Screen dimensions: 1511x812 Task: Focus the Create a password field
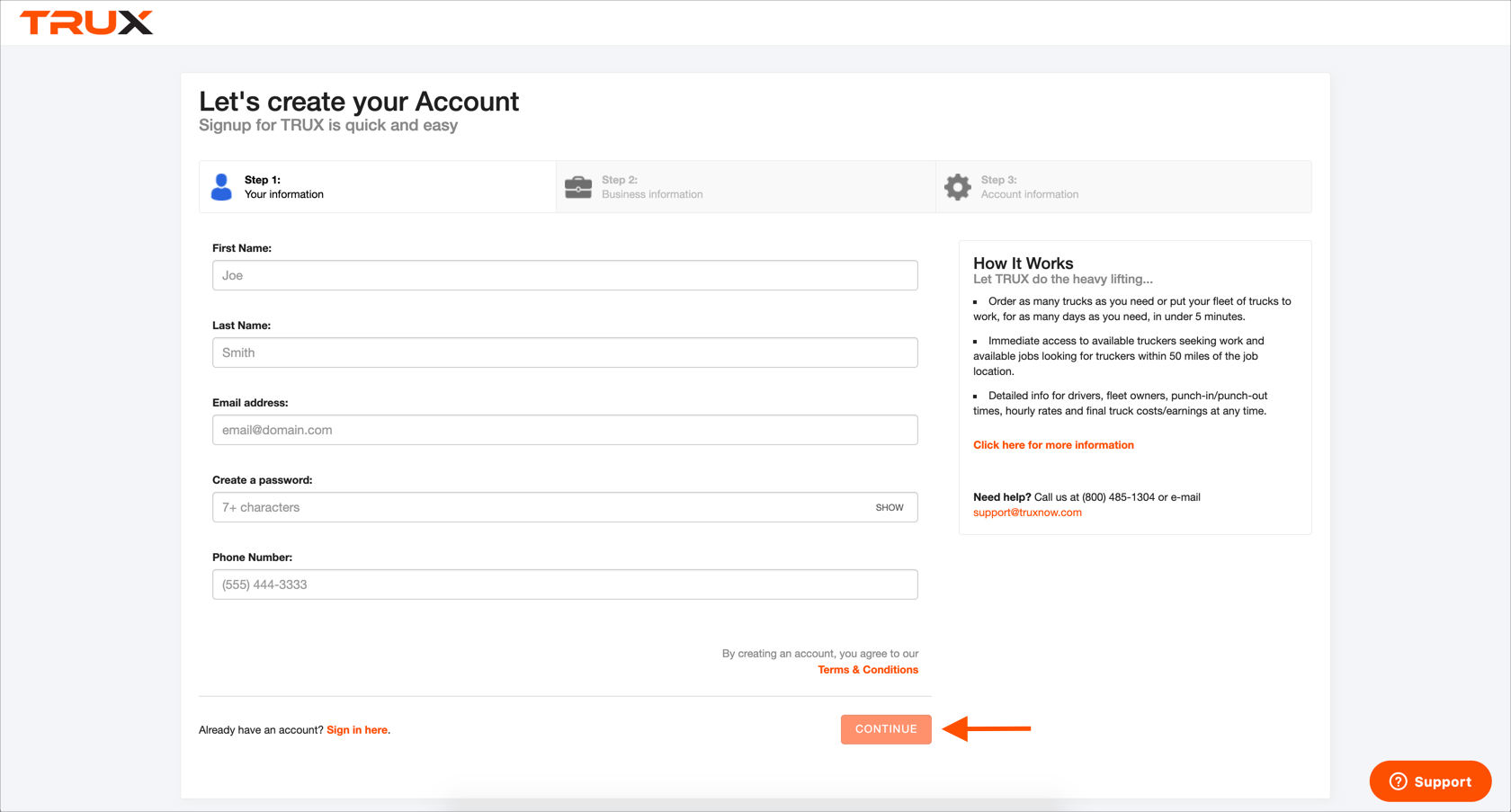point(565,507)
